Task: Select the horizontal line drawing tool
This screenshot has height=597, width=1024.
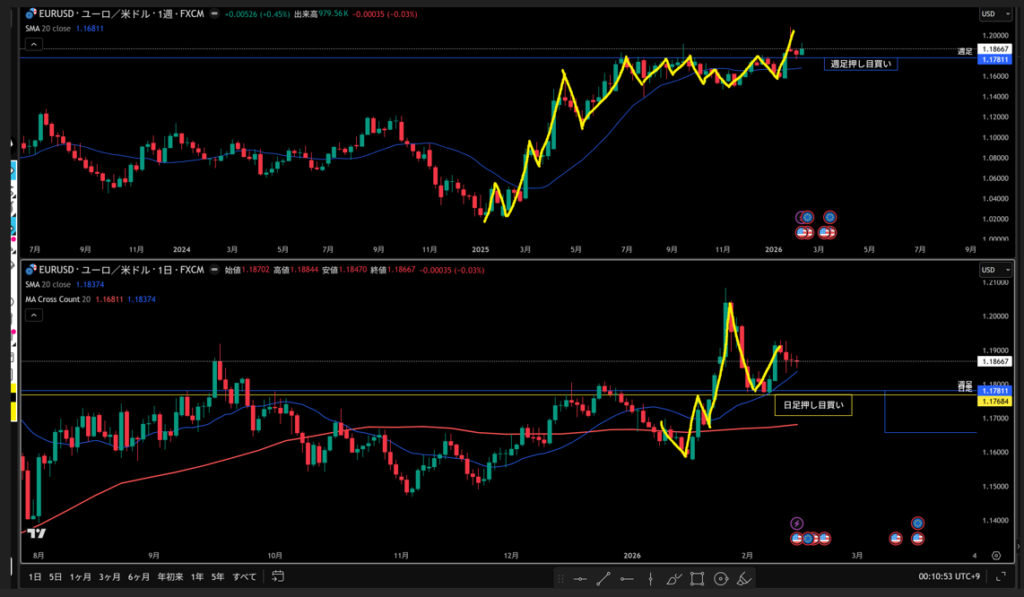Action: coord(579,578)
